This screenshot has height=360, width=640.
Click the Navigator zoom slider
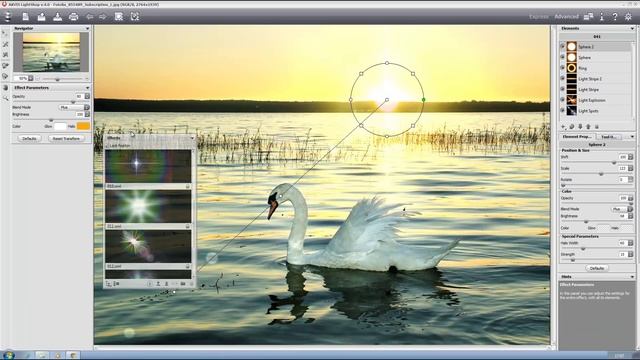61,79
